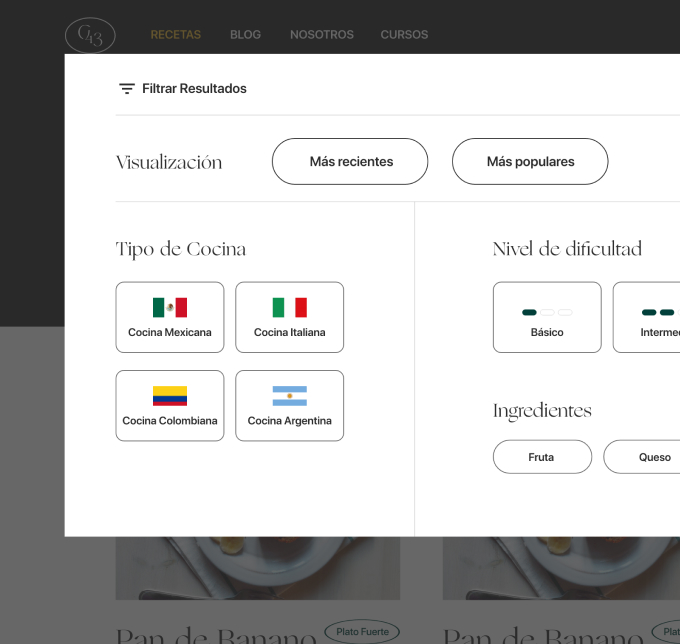The width and height of the screenshot is (680, 644).
Task: Go to the Blog page
Action: click(245, 35)
